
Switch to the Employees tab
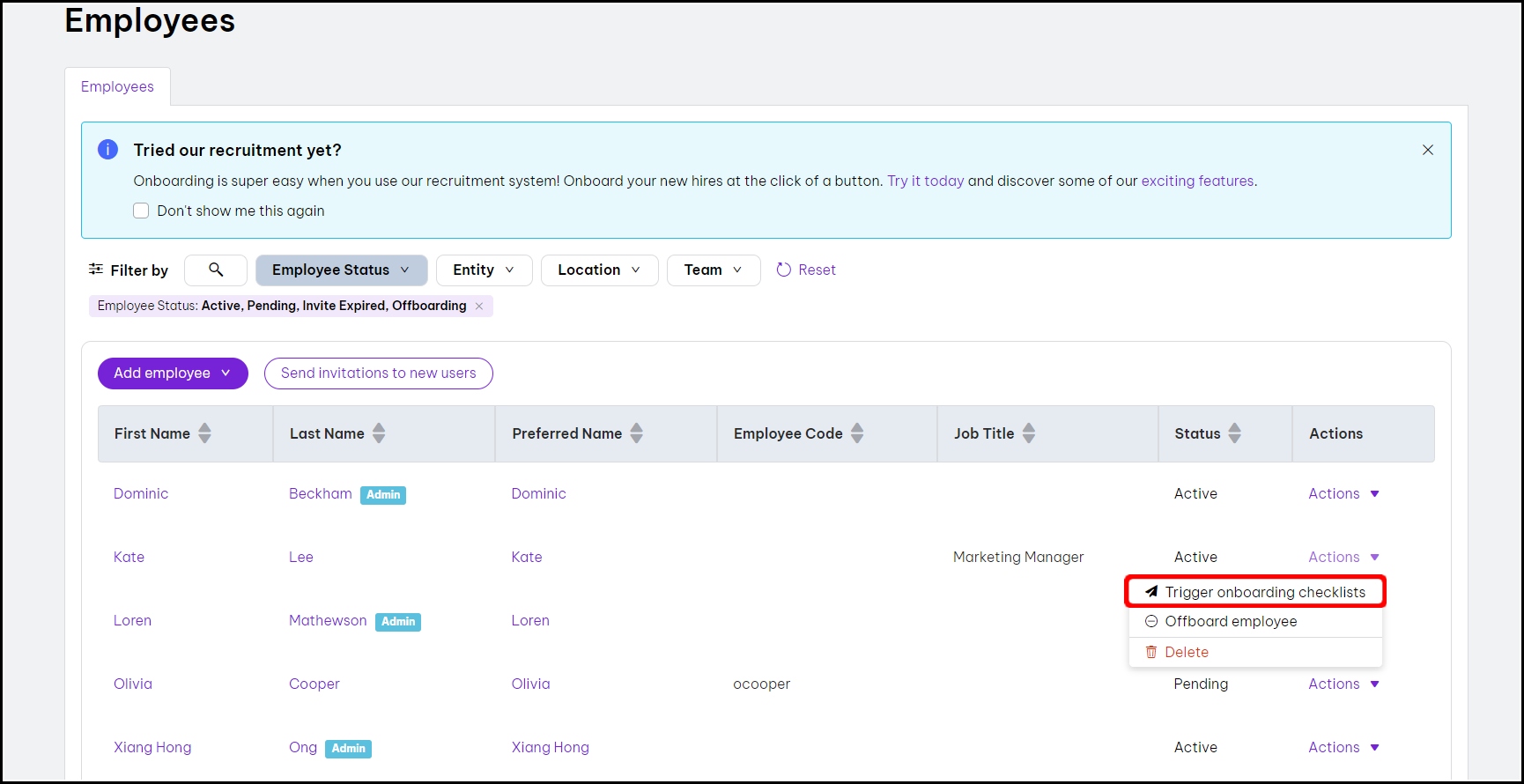click(x=117, y=86)
